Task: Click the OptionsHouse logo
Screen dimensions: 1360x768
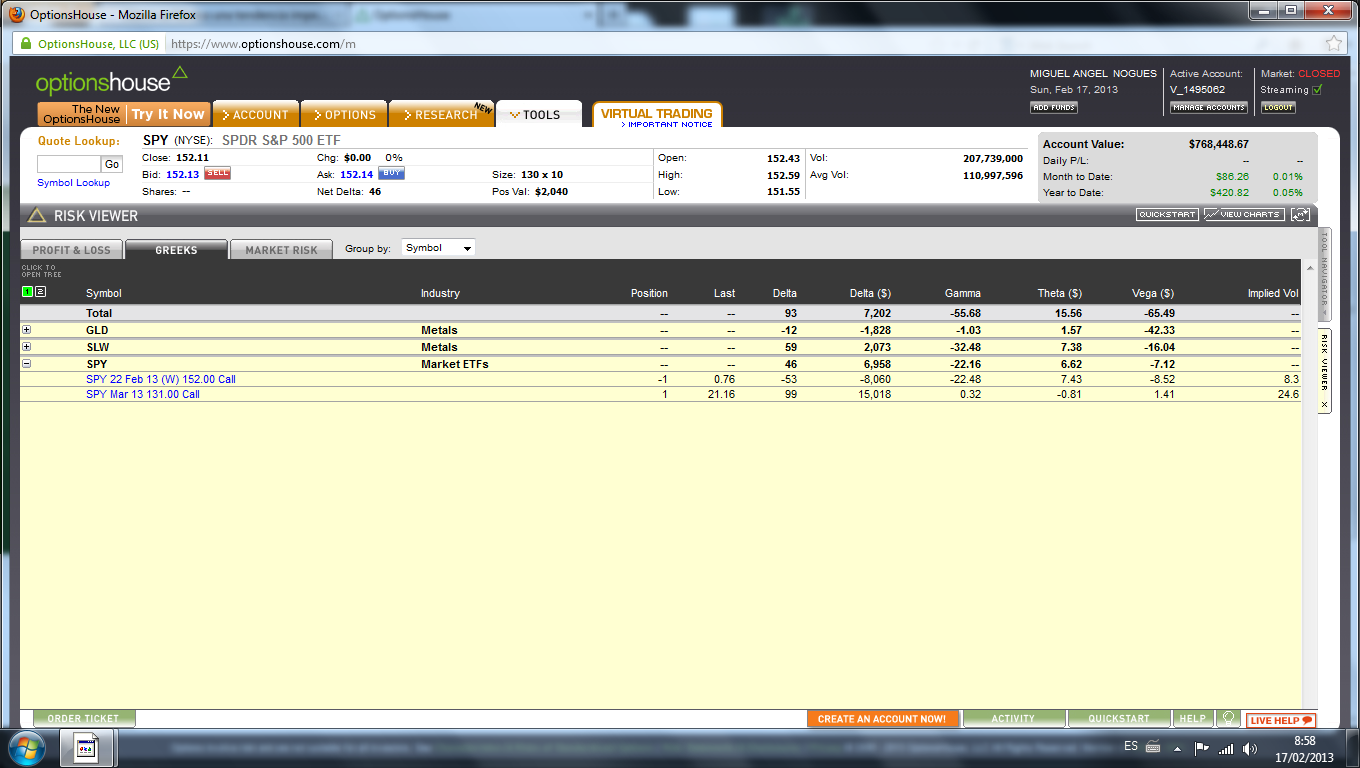Action: coord(111,82)
